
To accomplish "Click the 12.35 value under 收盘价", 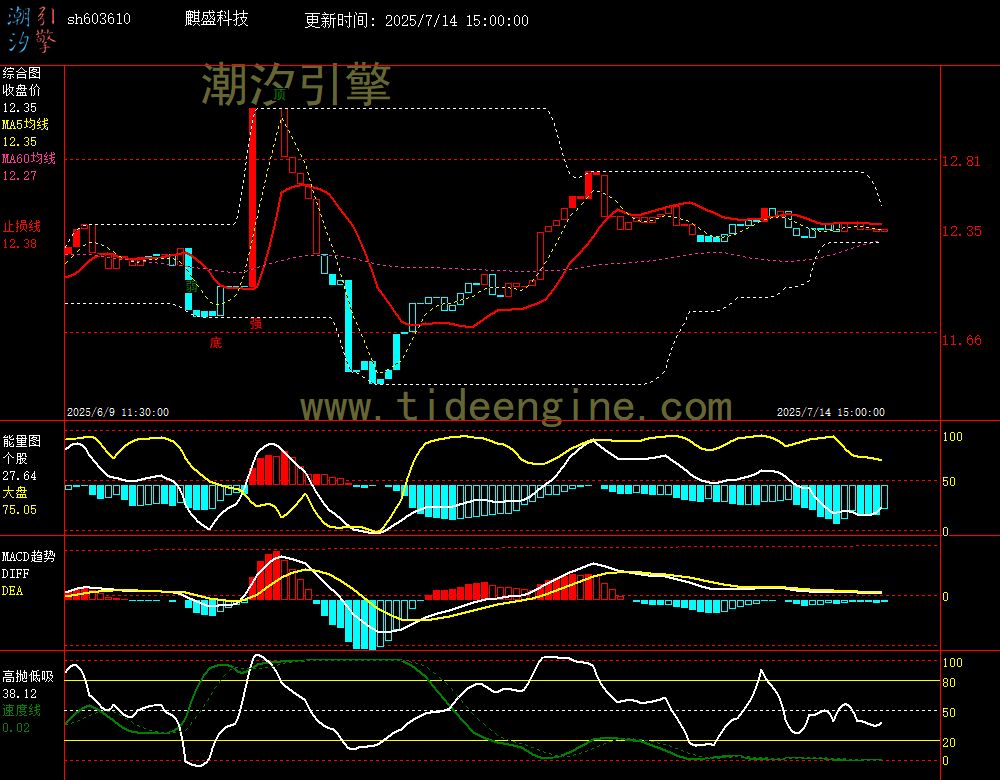I will [x=20, y=108].
